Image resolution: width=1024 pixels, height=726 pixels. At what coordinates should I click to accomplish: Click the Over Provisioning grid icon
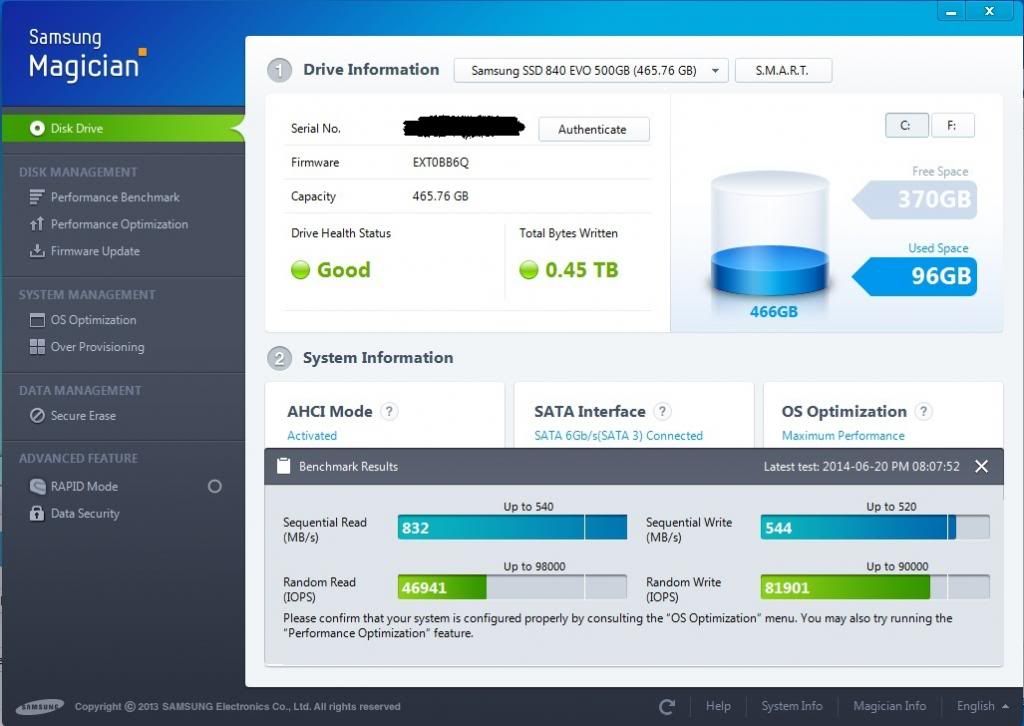(x=37, y=347)
